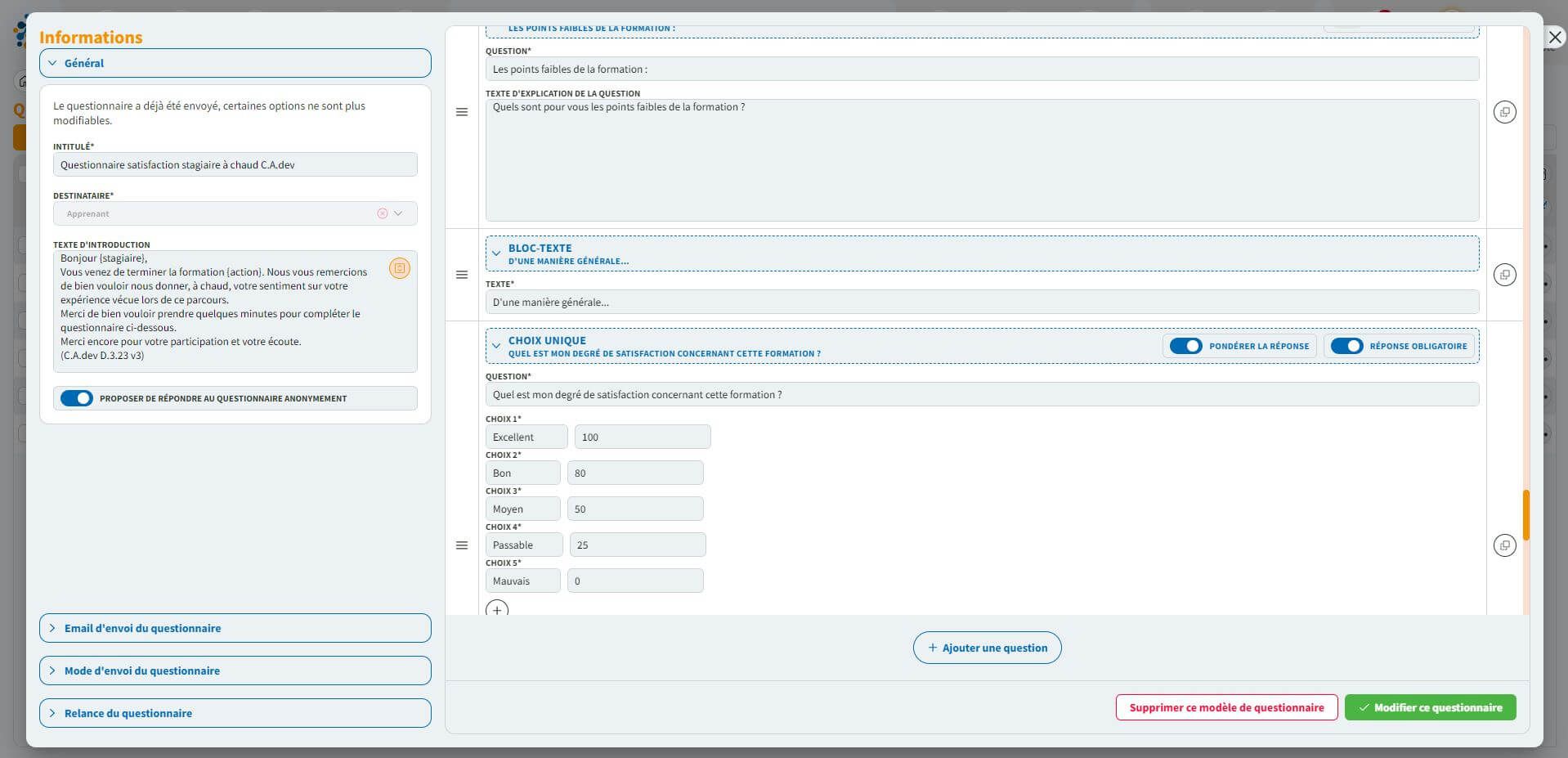Add a new choice with the plus icon
This screenshot has width=1568, height=758.
[497, 610]
